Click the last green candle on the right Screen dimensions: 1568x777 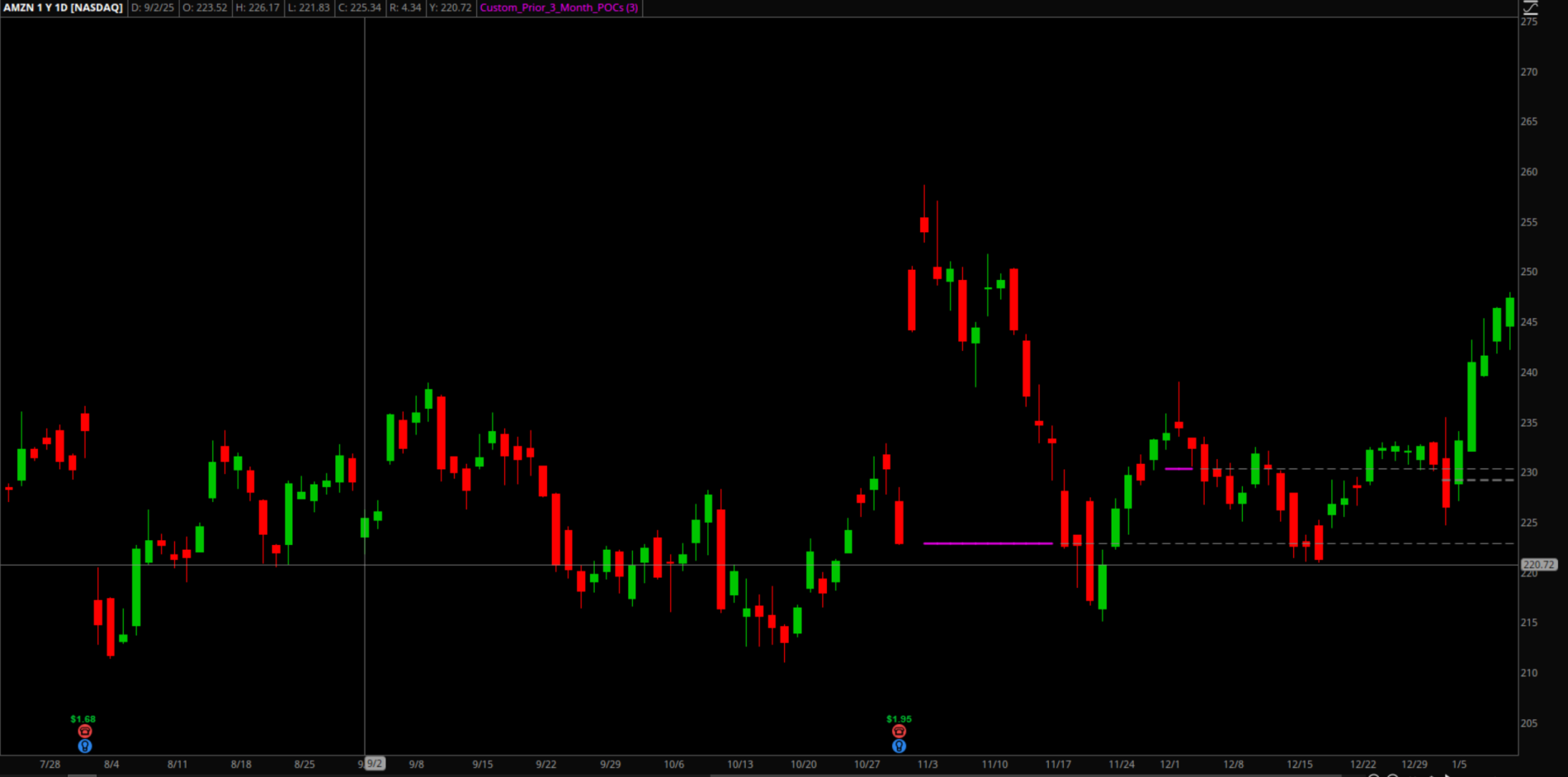1509,312
